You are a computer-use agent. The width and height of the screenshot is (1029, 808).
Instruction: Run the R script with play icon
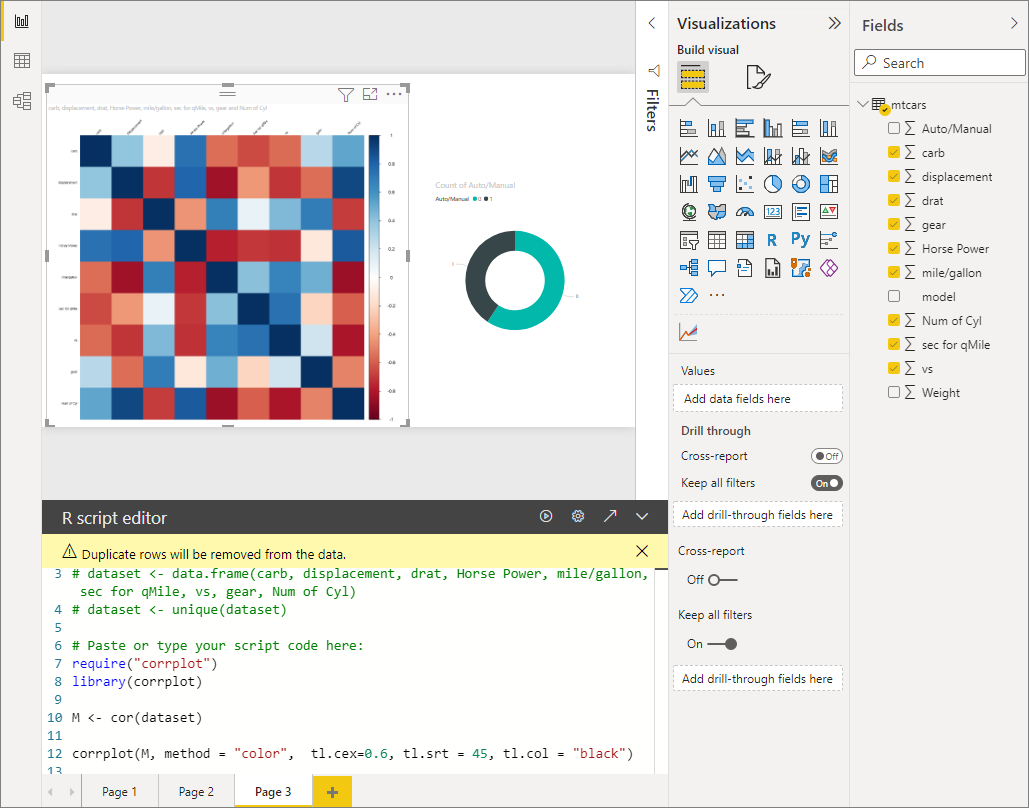(546, 516)
